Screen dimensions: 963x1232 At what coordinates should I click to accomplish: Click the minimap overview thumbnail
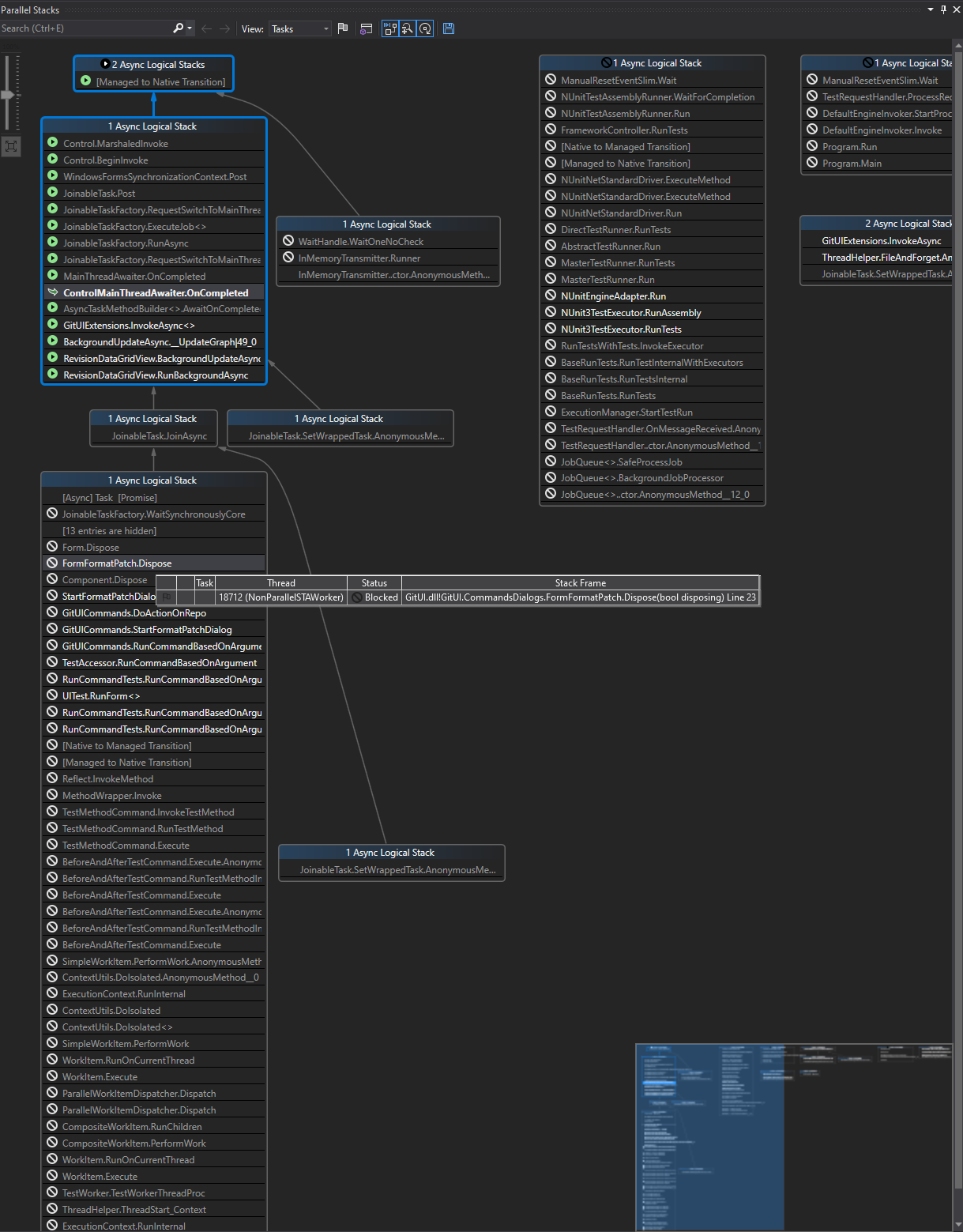tap(794, 1137)
